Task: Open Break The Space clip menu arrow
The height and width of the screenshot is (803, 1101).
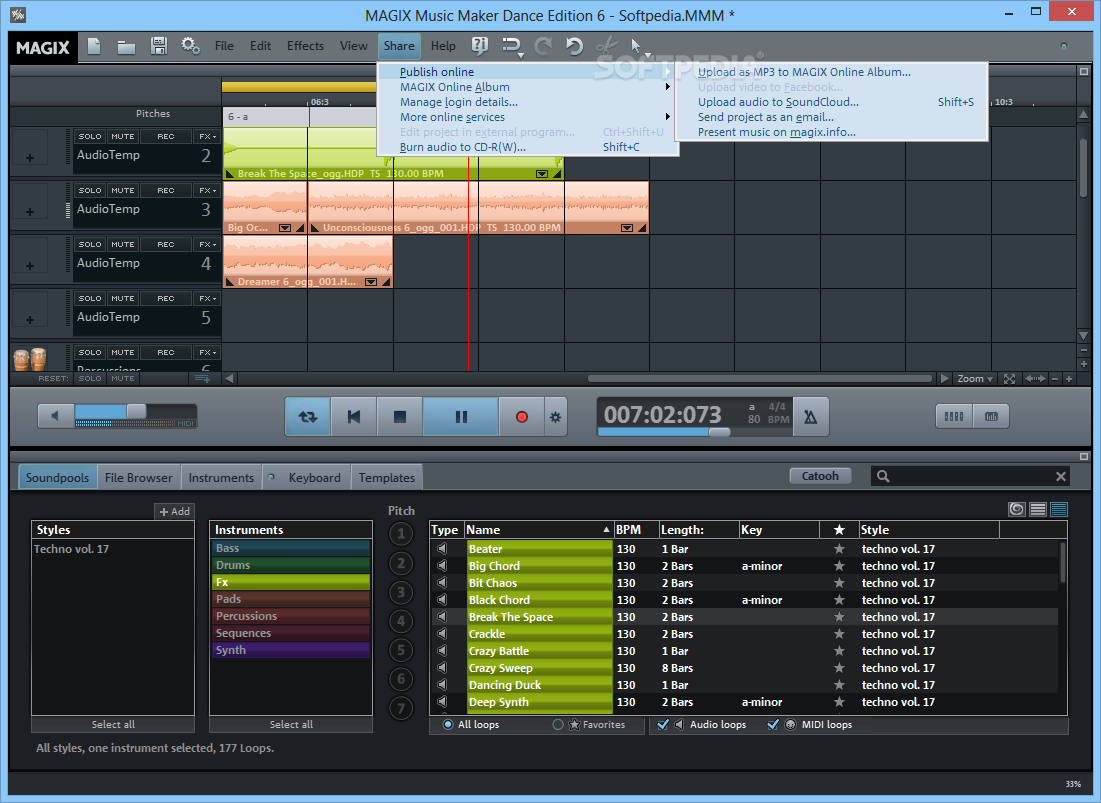Action: 542,173
